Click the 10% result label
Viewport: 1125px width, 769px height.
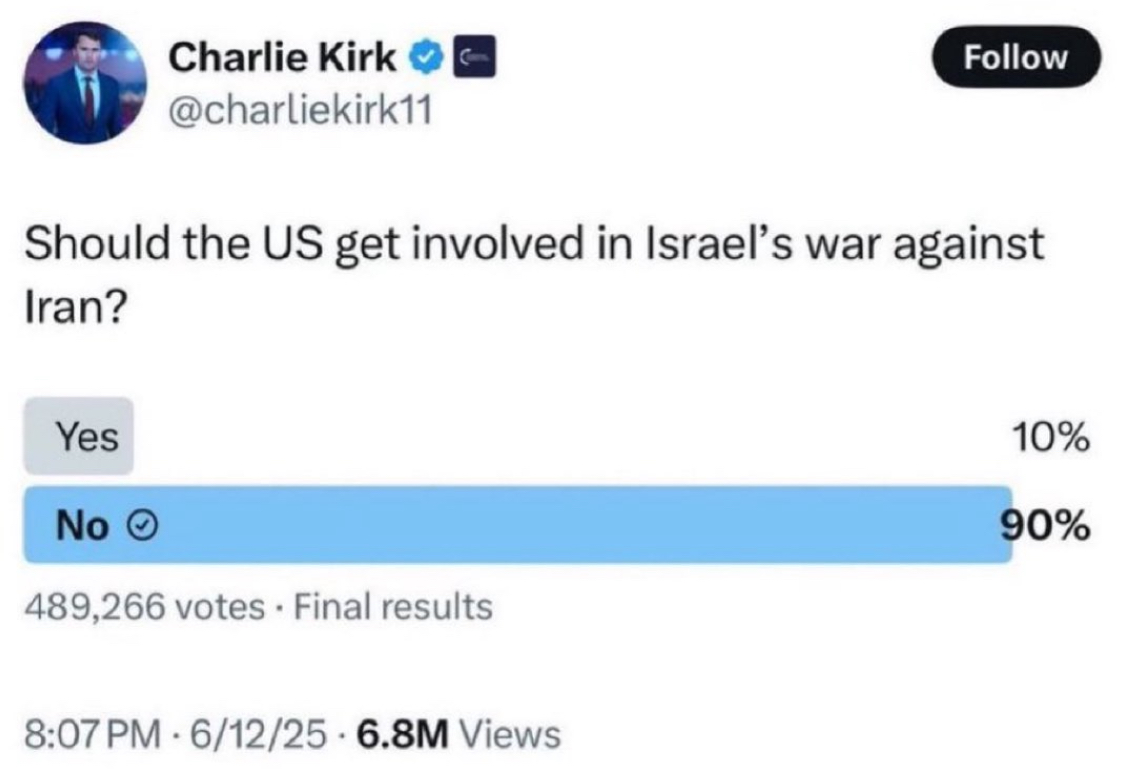coord(1051,438)
